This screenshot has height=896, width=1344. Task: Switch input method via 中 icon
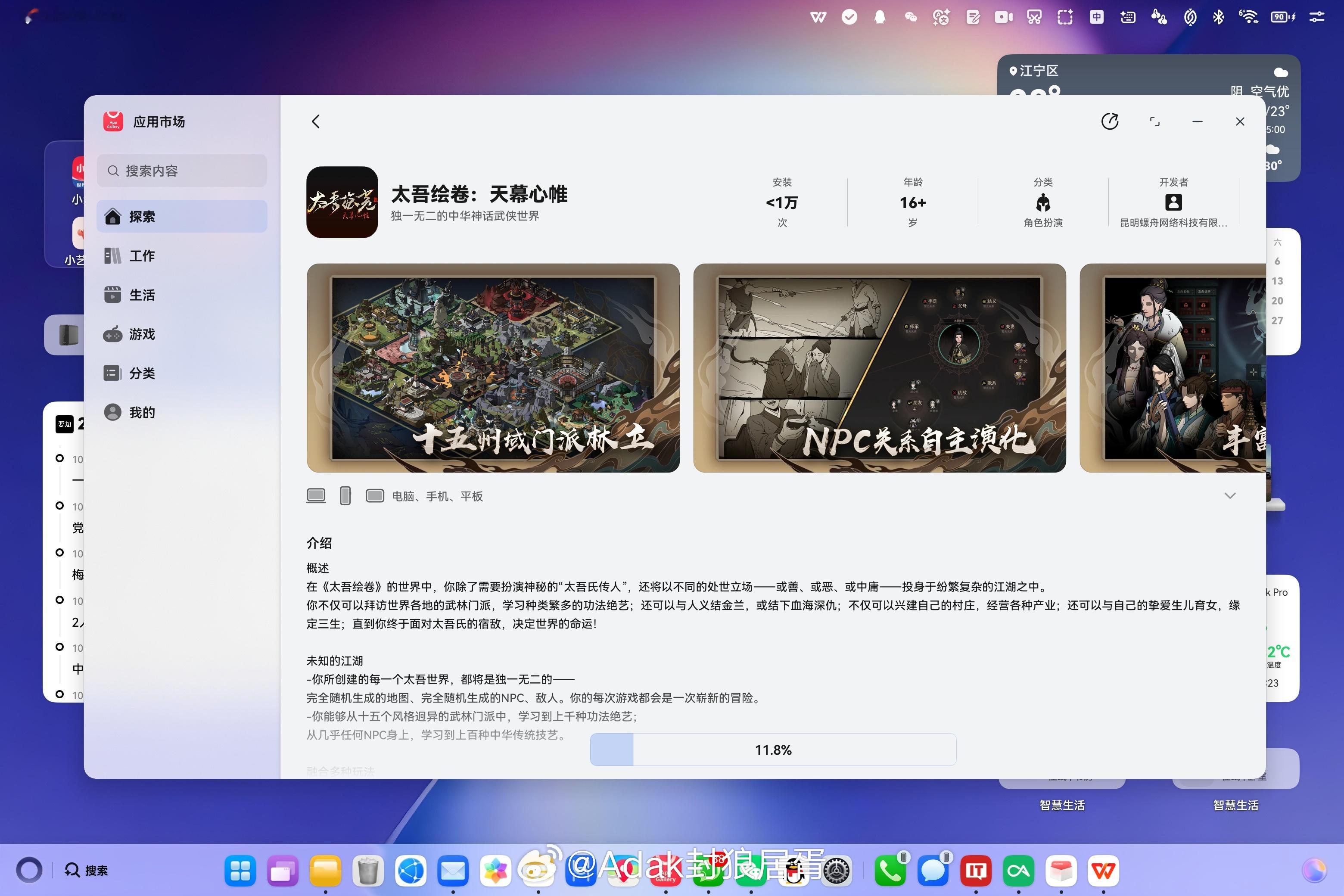[x=1096, y=17]
